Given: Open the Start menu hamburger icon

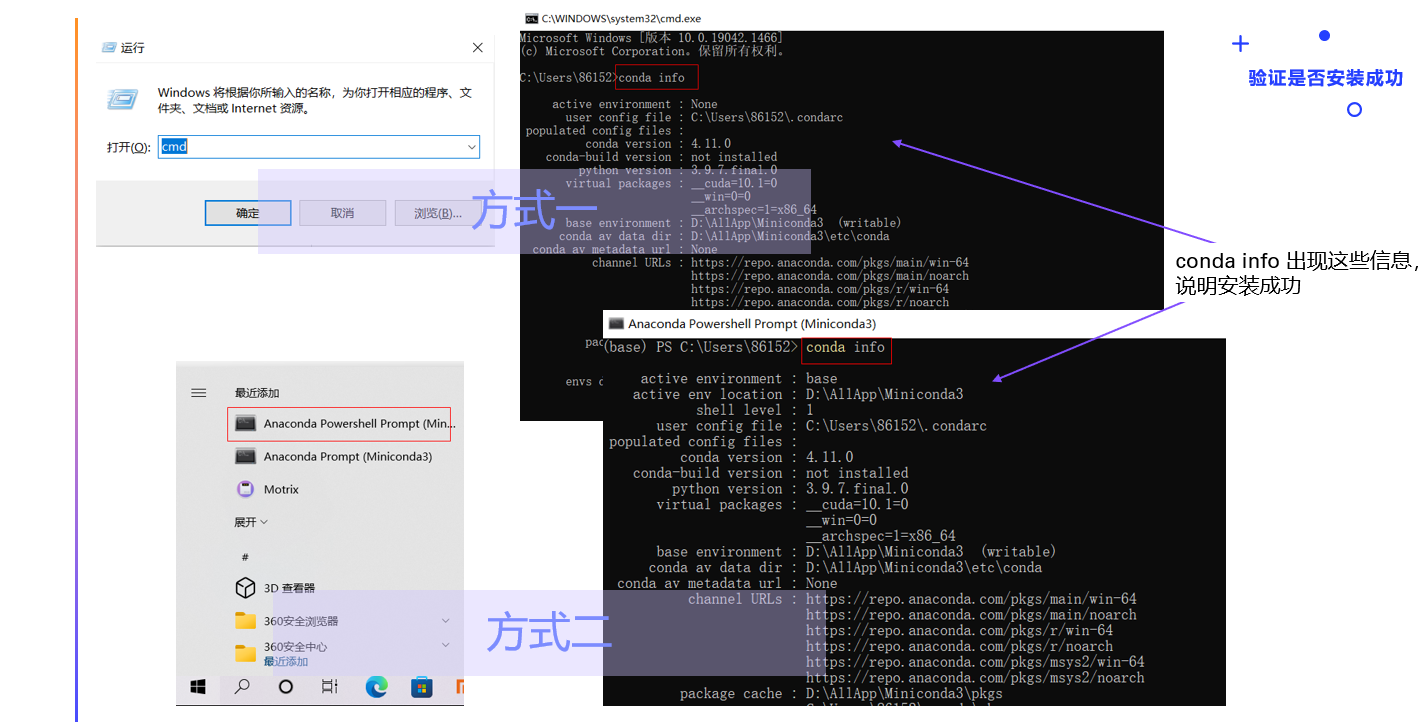Looking at the screenshot, I should pyautogui.click(x=198, y=393).
